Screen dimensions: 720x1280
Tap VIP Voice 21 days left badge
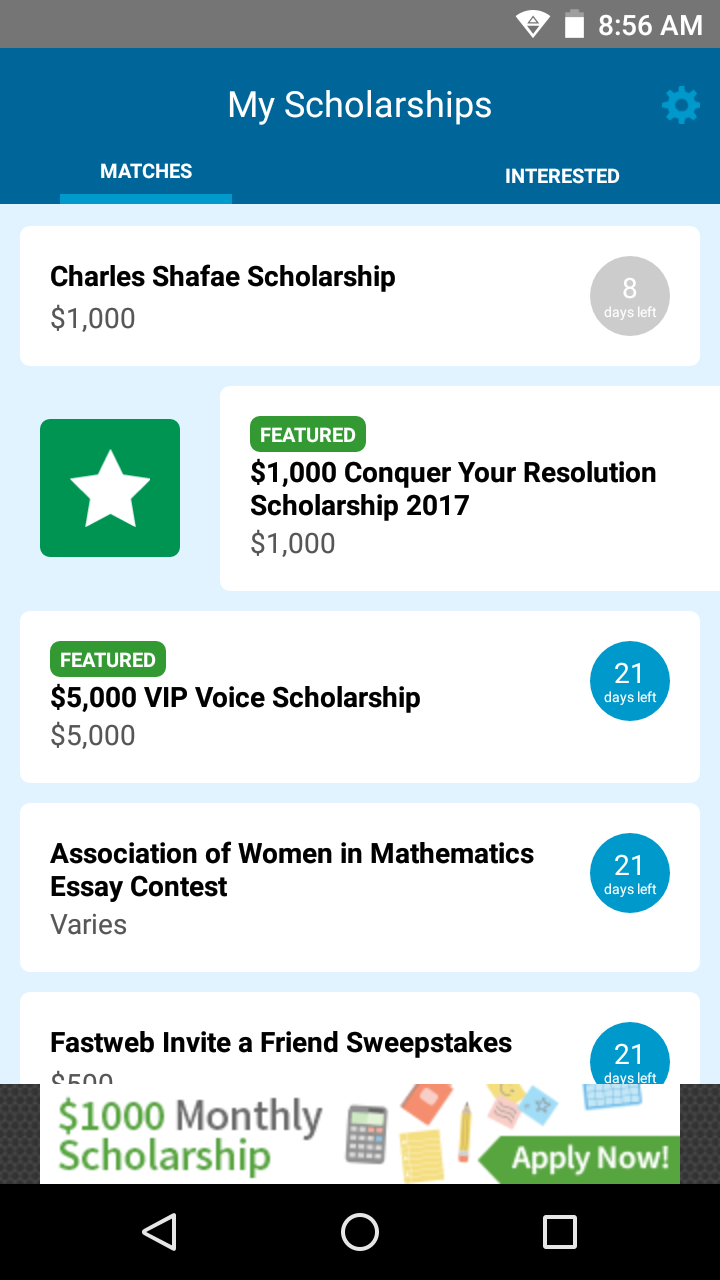(630, 681)
